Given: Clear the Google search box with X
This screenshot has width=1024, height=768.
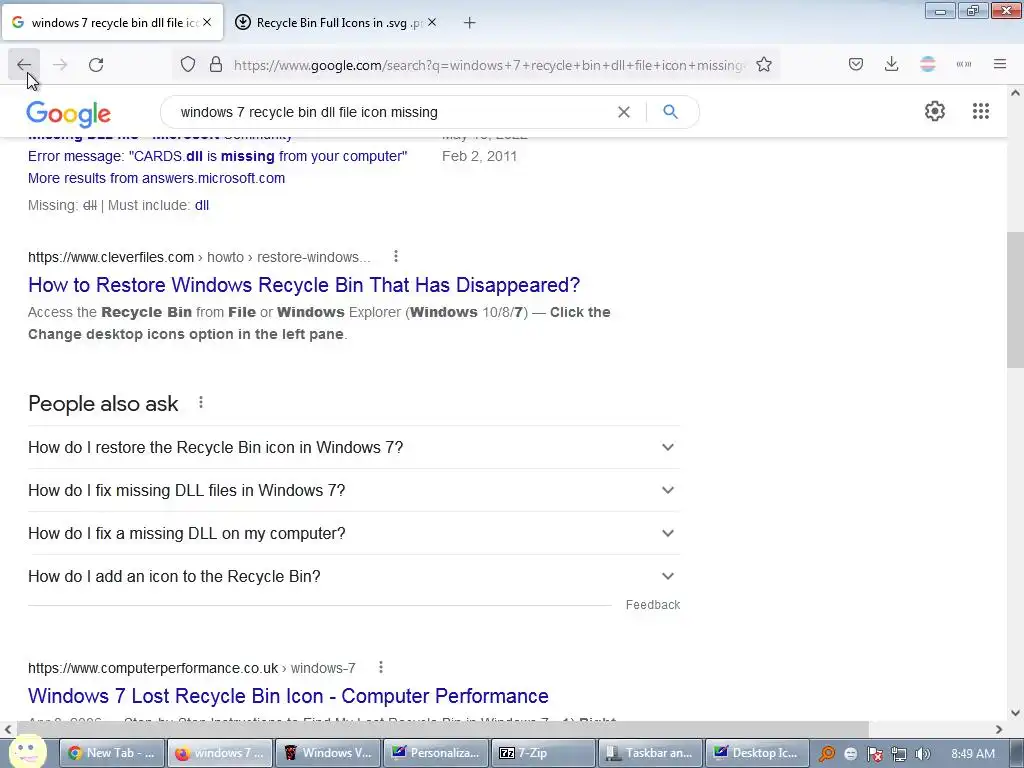Looking at the screenshot, I should tap(624, 112).
